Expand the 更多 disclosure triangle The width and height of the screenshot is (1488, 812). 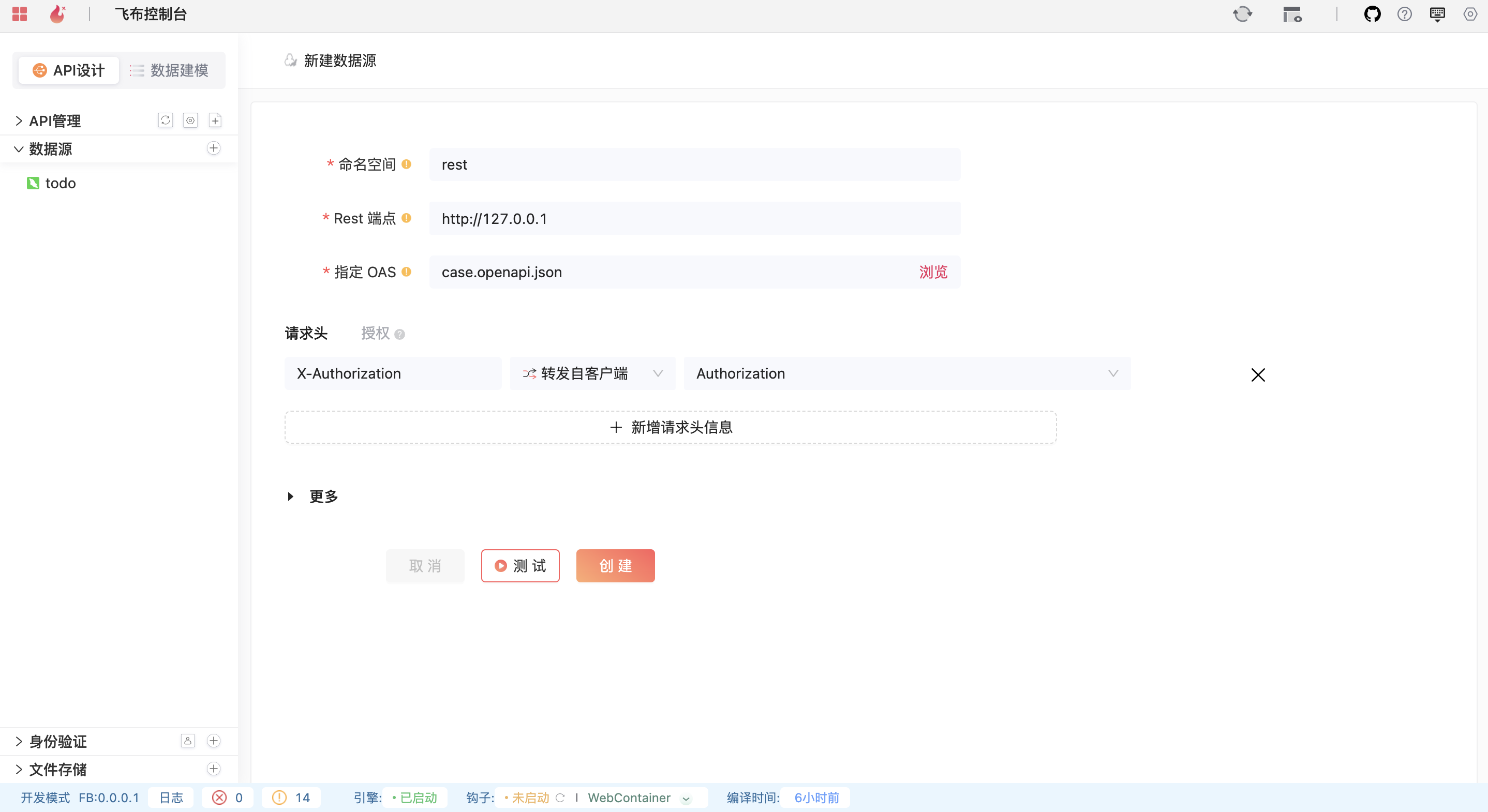tap(291, 497)
